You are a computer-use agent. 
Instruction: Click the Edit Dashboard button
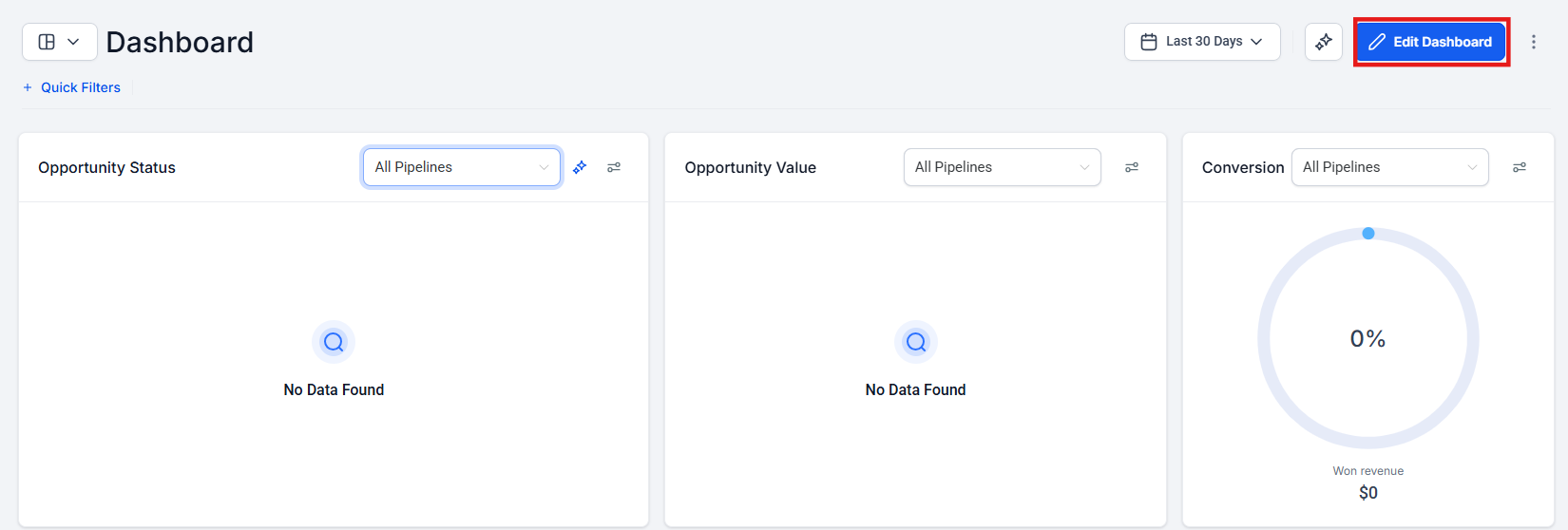coord(1430,42)
